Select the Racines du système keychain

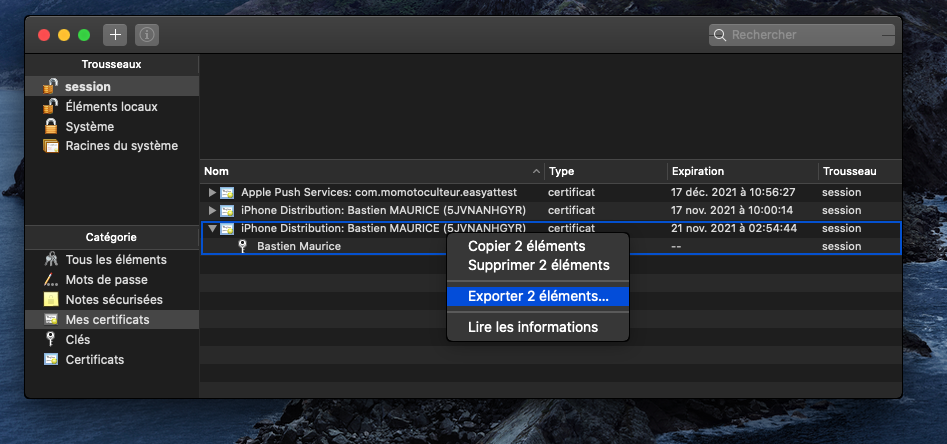[x=112, y=146]
